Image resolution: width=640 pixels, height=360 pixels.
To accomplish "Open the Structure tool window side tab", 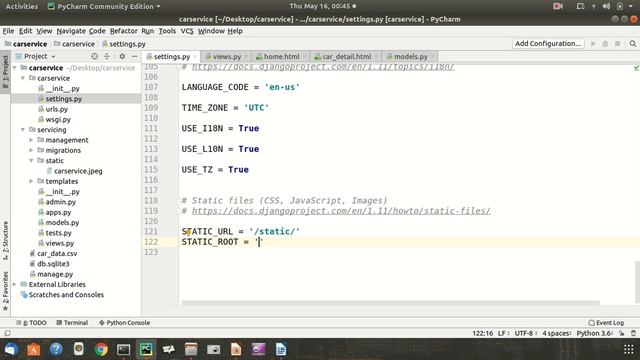I will pyautogui.click(x=5, y=240).
